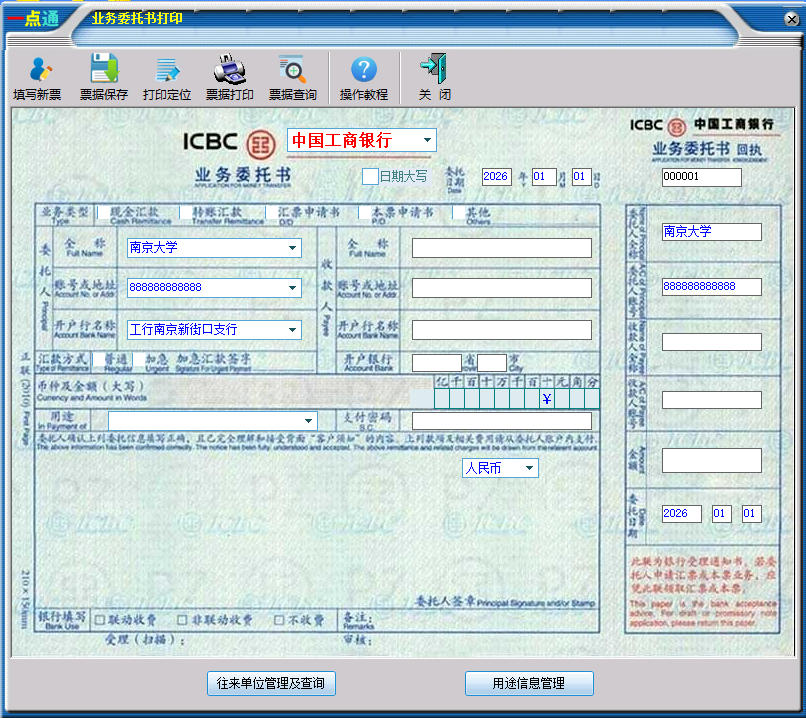Image resolution: width=806 pixels, height=718 pixels.
Task: Open 打印定位 print positioning tool
Action: pos(166,78)
